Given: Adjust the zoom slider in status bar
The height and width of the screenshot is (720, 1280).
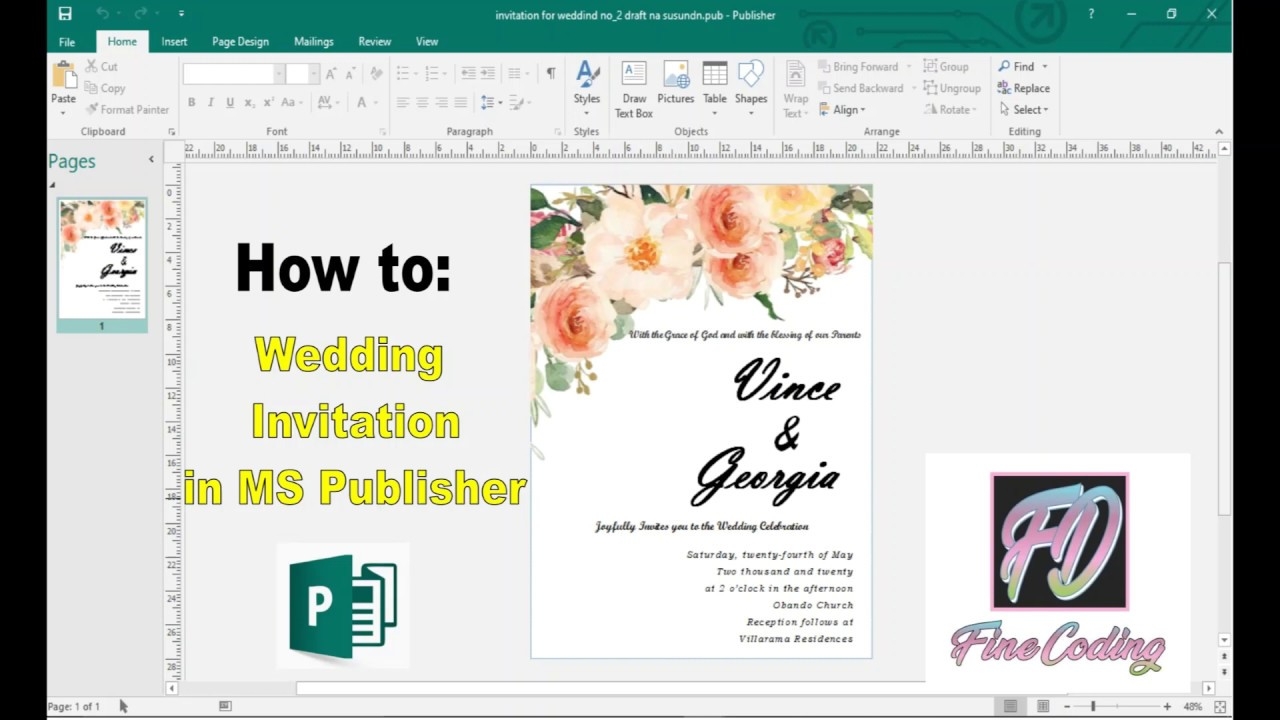Looking at the screenshot, I should (x=1093, y=706).
